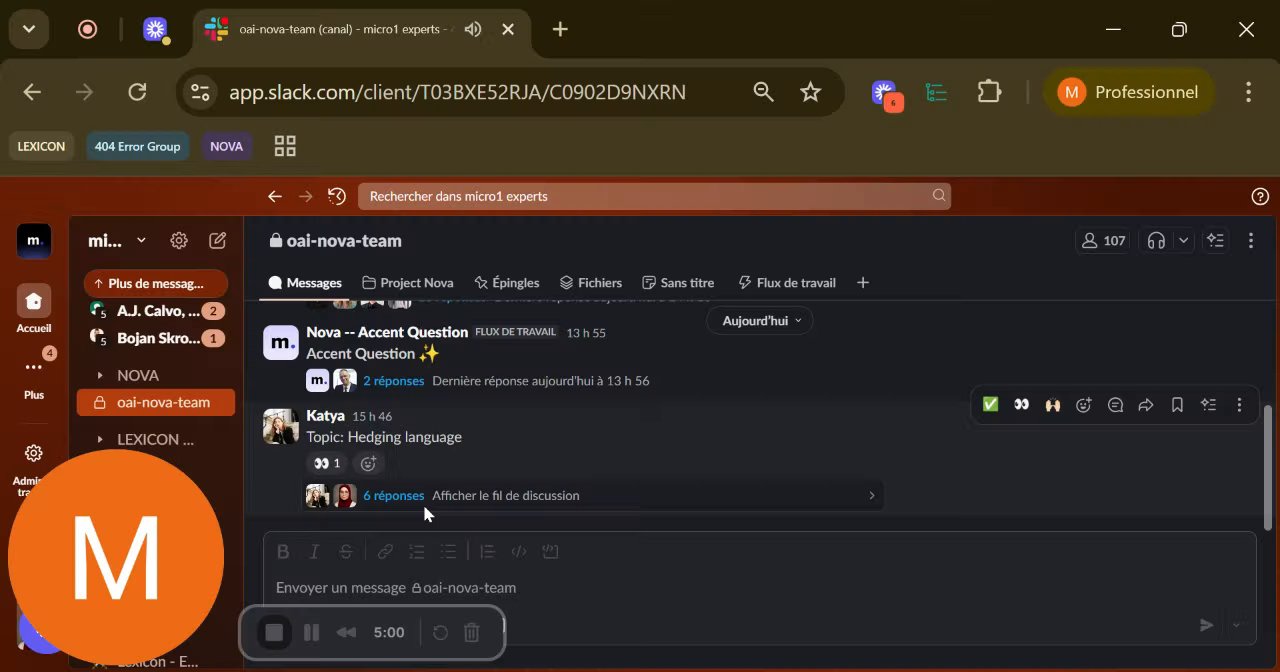Open the 404 Error Group bookmark
Viewport: 1280px width, 672px height.
[137, 146]
